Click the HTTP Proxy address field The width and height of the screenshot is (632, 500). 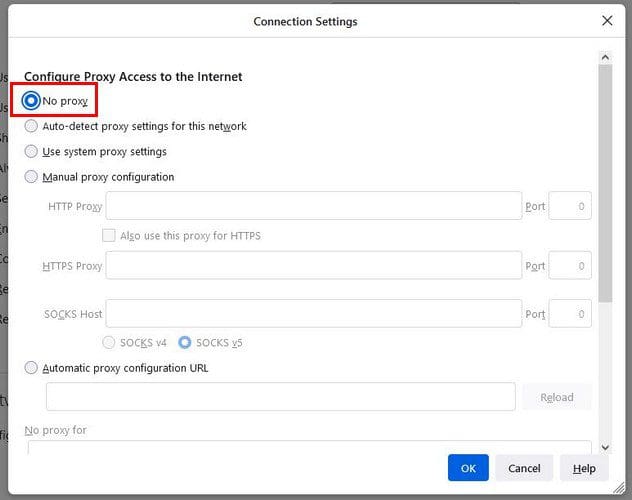(x=314, y=206)
